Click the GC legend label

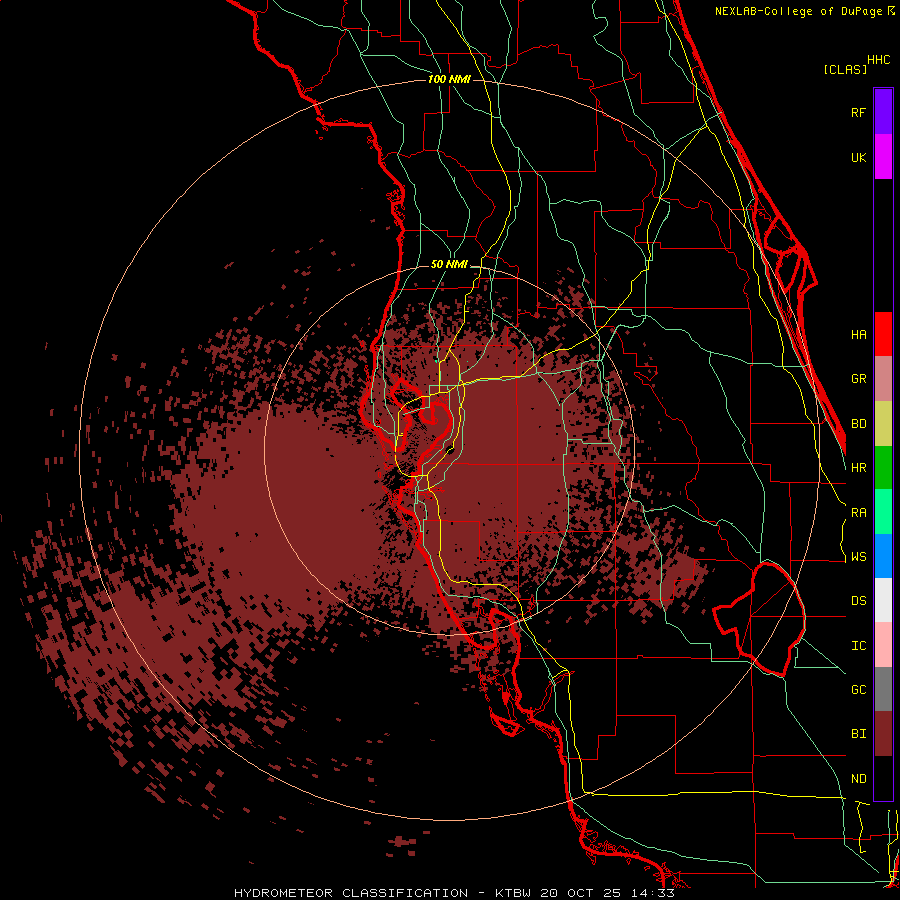pyautogui.click(x=859, y=690)
